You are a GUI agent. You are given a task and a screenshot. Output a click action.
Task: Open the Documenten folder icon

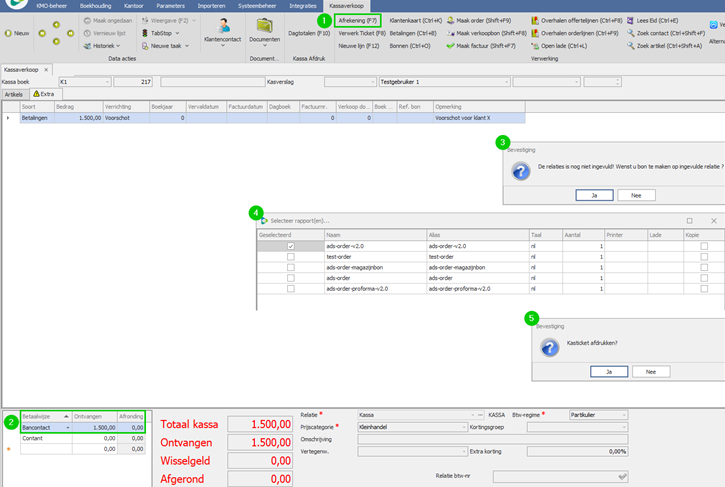(x=264, y=26)
